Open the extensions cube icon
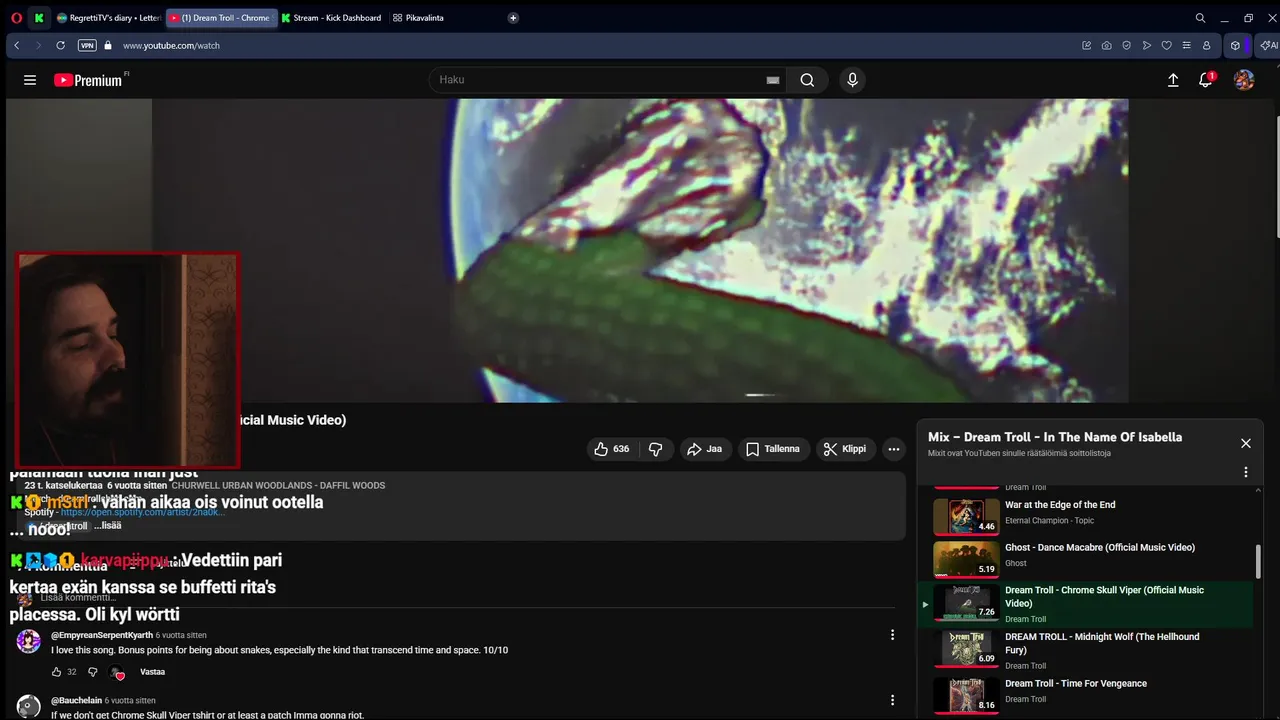This screenshot has height=720, width=1280. [1235, 45]
